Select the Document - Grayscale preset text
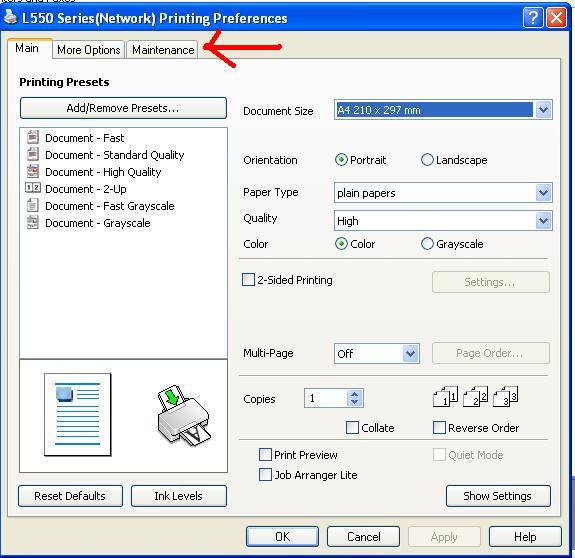This screenshot has width=575, height=558. [98, 223]
